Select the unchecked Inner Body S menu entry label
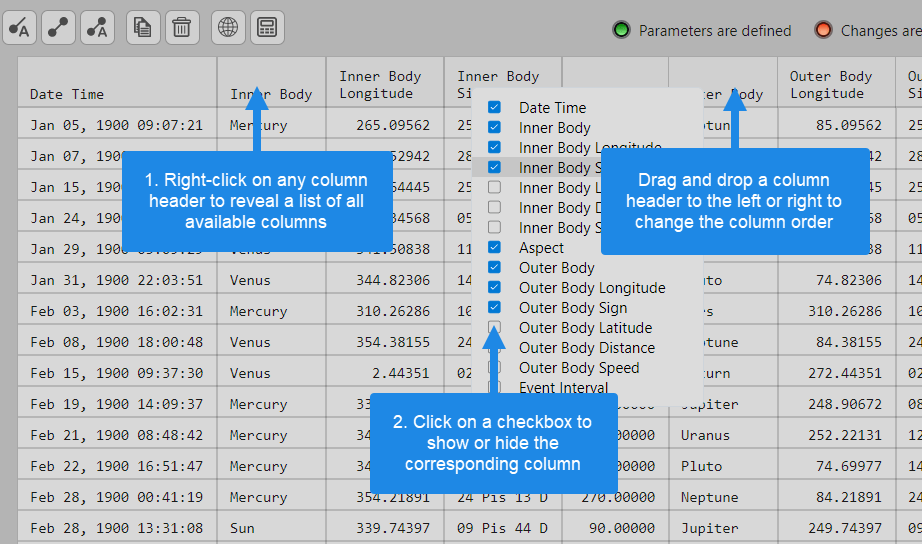Screen dimensions: 922x544 click(x=560, y=228)
